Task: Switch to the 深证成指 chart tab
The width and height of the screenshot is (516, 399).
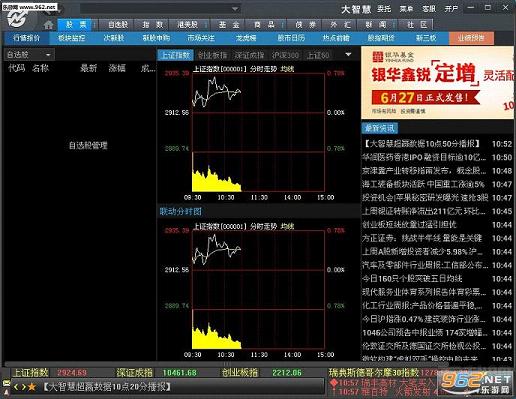Action: coord(249,55)
